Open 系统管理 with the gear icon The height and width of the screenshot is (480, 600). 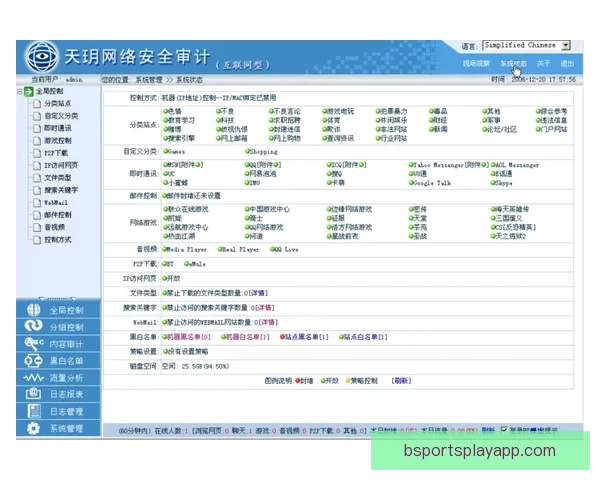click(x=33, y=428)
